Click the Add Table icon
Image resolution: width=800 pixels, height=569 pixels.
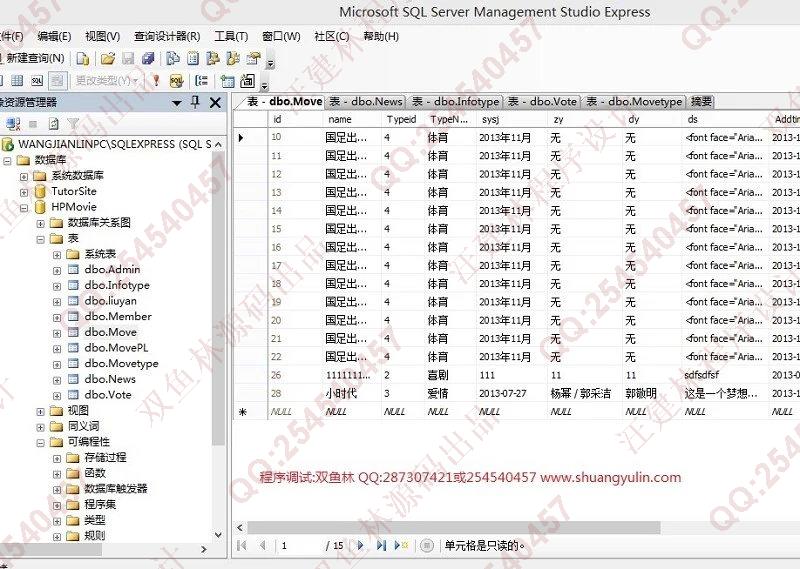tap(227, 80)
